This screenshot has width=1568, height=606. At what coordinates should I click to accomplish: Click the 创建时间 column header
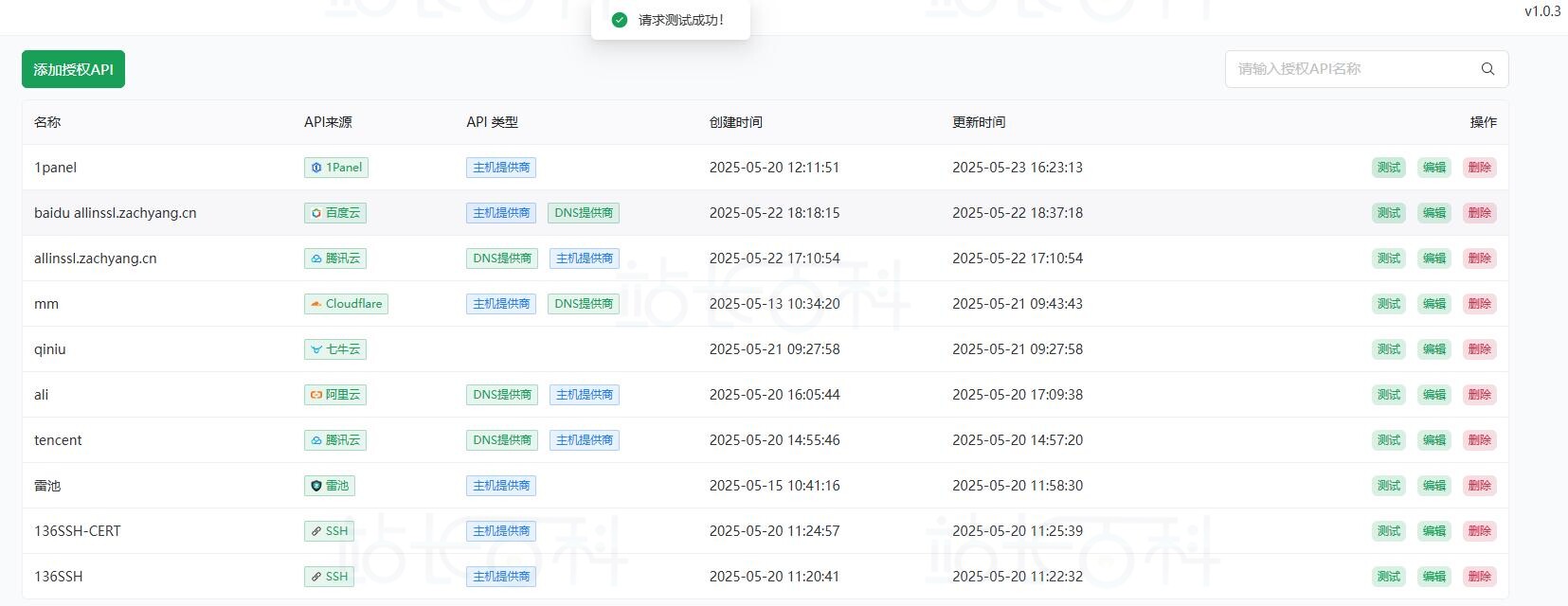736,122
